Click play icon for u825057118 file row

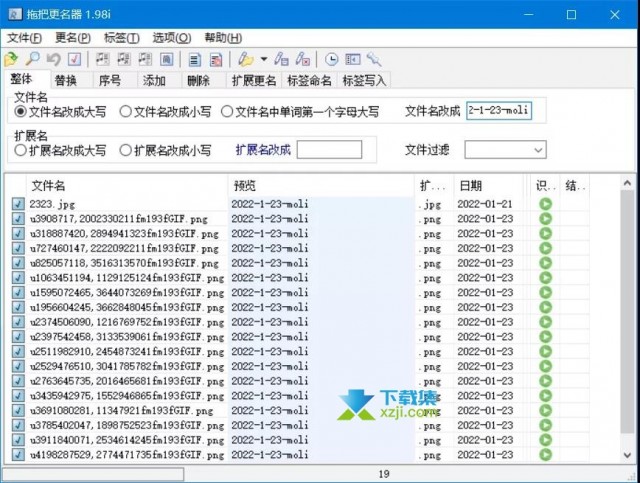point(545,263)
